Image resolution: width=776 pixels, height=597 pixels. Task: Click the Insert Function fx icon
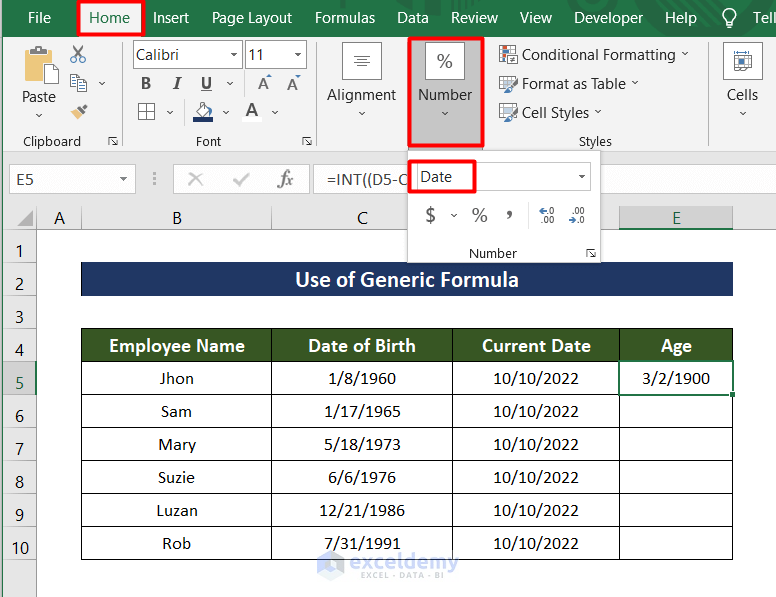[286, 179]
